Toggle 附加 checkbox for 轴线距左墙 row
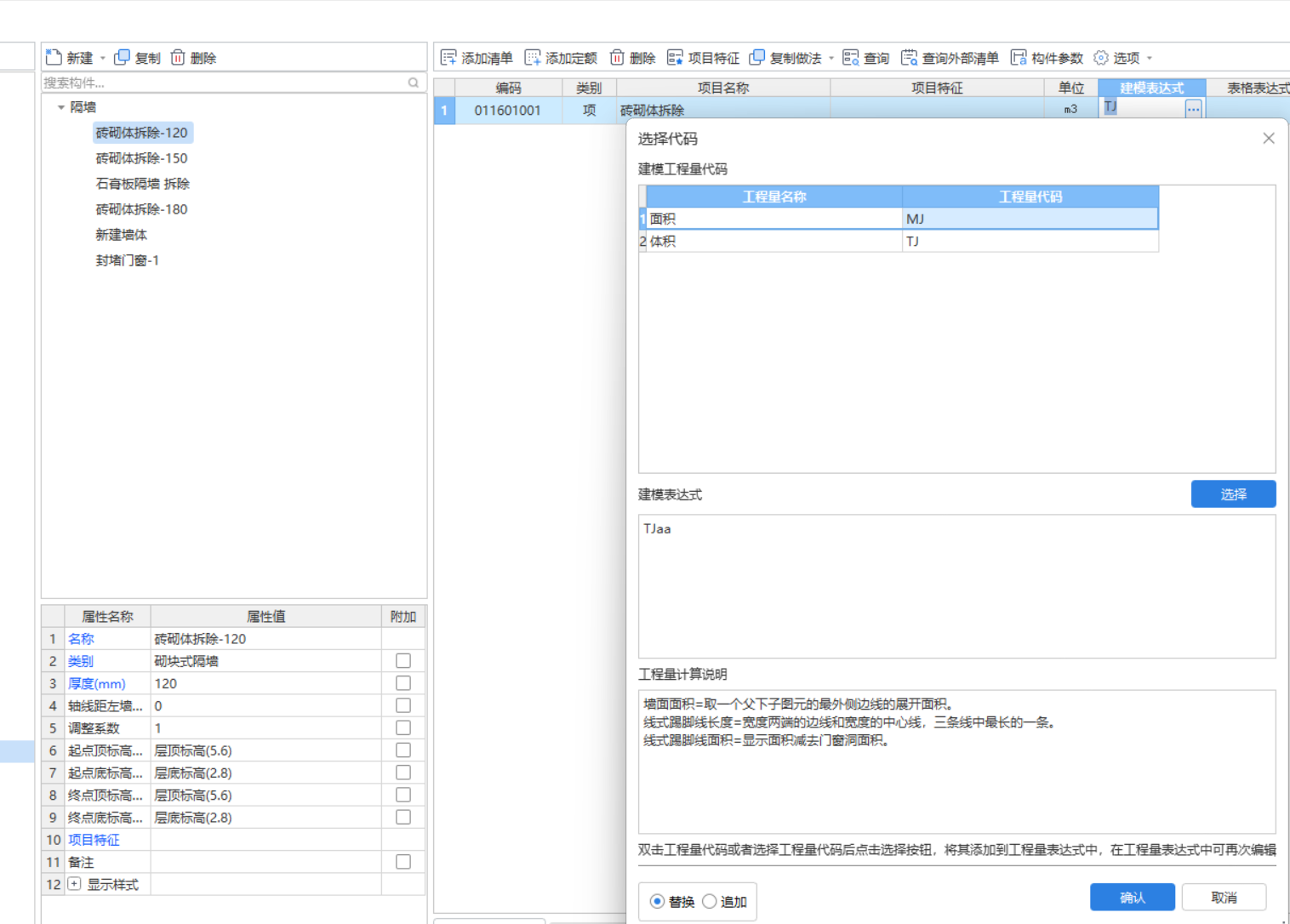The height and width of the screenshot is (924, 1290). coord(403,705)
